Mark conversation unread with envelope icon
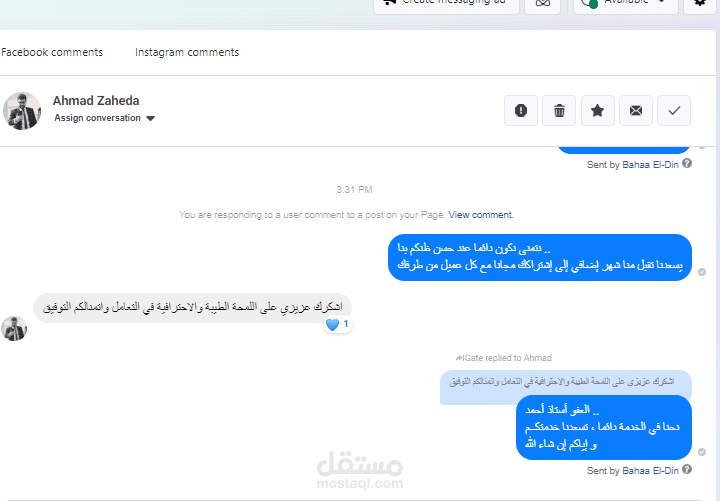Viewport: 720px width, 501px height. coord(636,111)
